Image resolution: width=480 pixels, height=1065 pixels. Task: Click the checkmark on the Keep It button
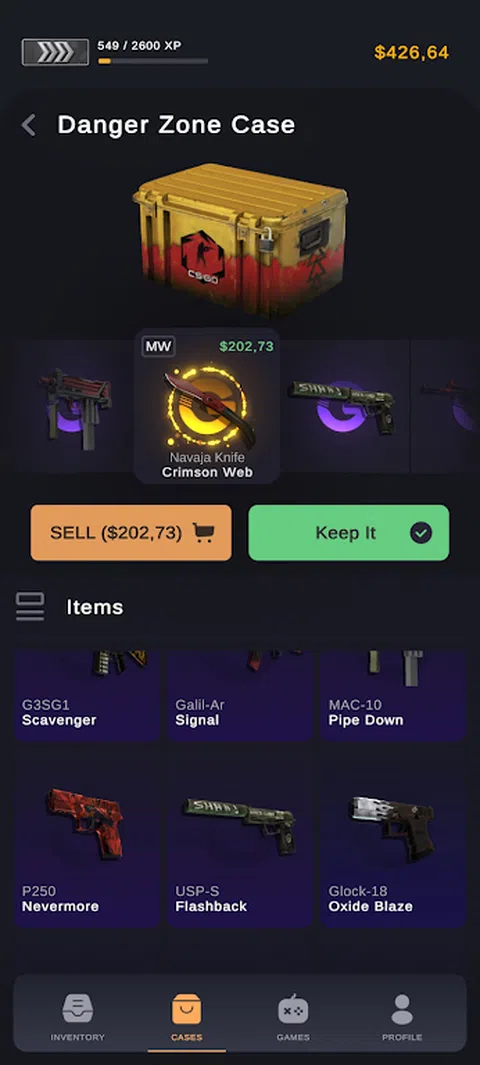coord(421,532)
